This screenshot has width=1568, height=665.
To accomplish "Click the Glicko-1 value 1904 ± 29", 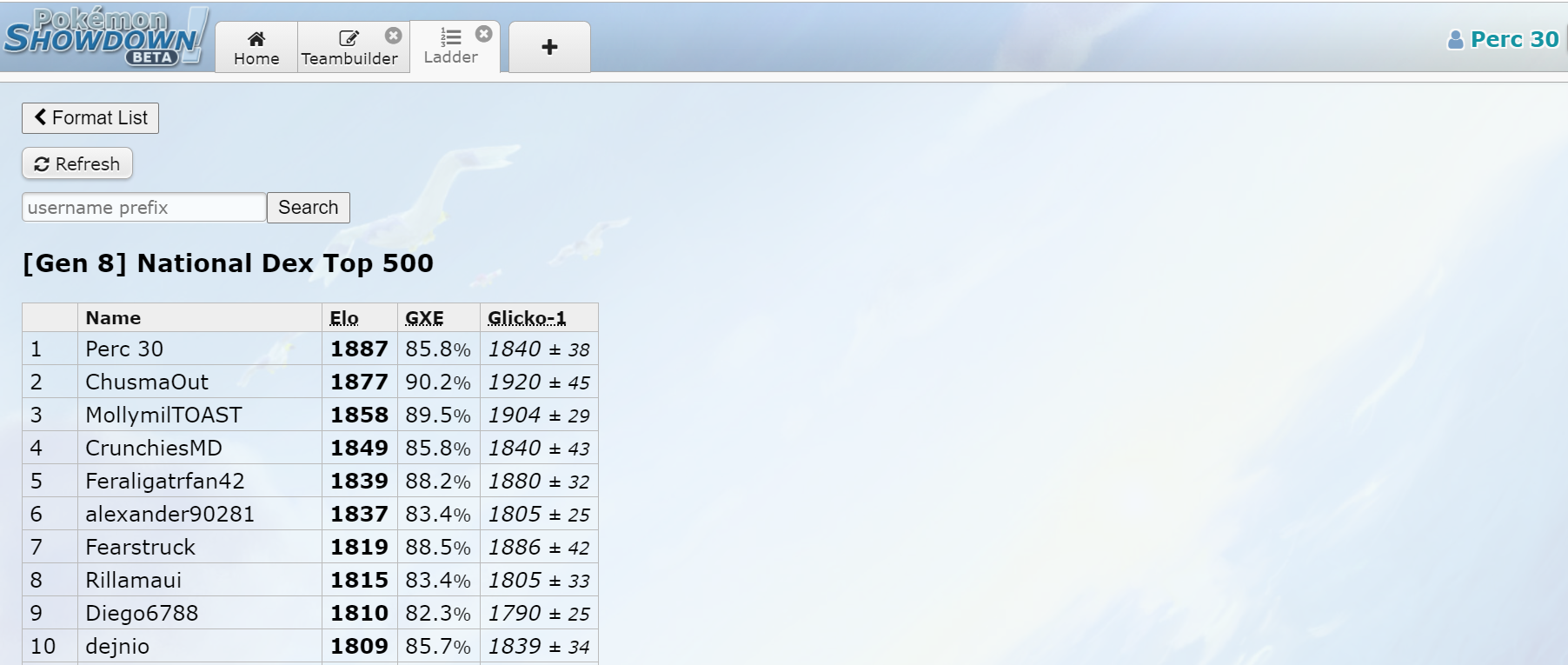I will pos(539,416).
